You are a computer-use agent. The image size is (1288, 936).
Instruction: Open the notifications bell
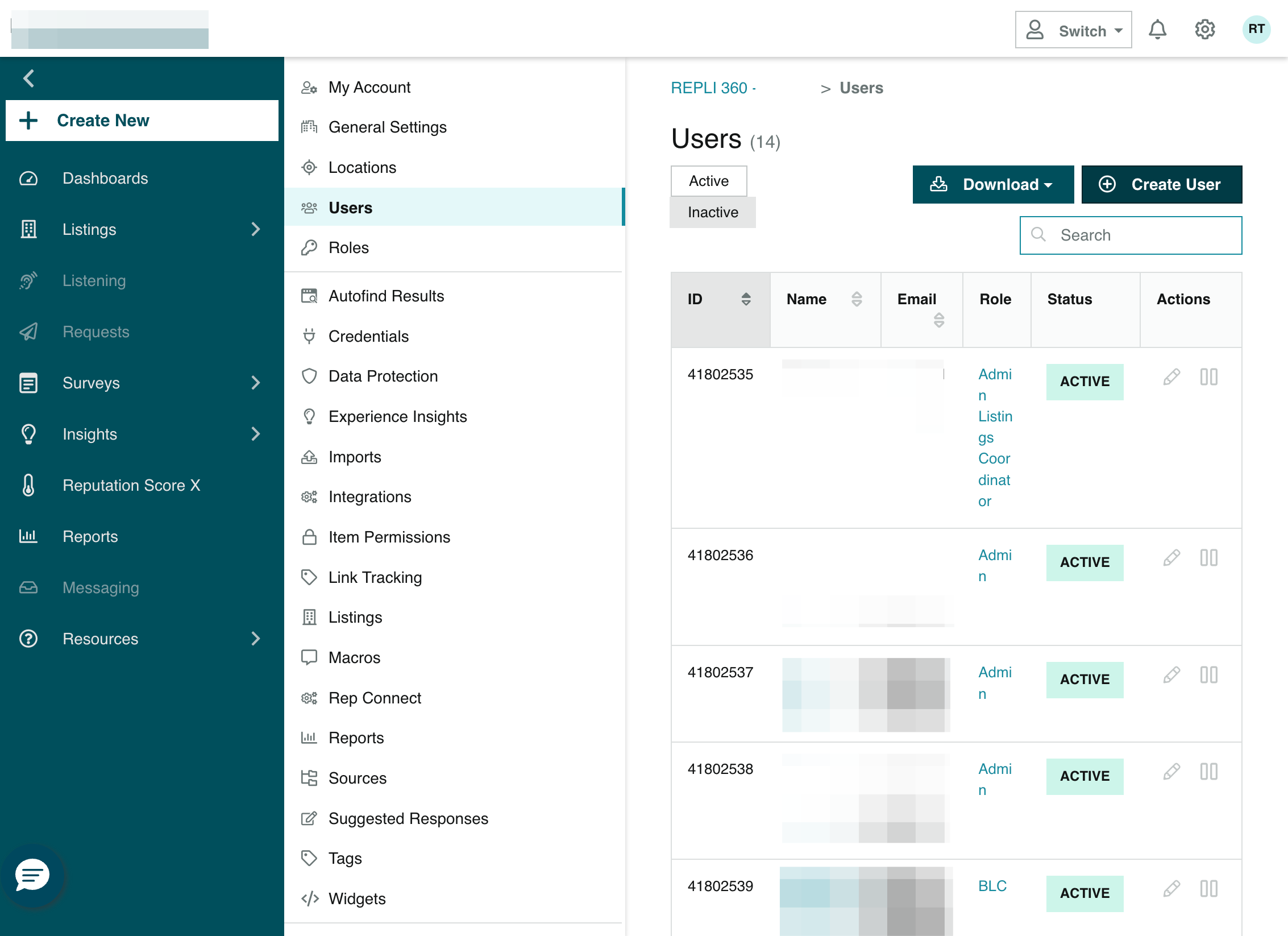(x=1157, y=30)
